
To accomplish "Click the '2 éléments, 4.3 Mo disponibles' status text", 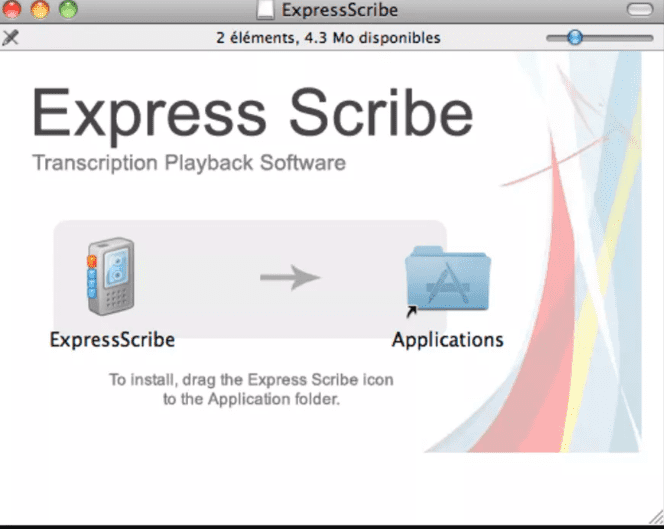I will point(328,38).
